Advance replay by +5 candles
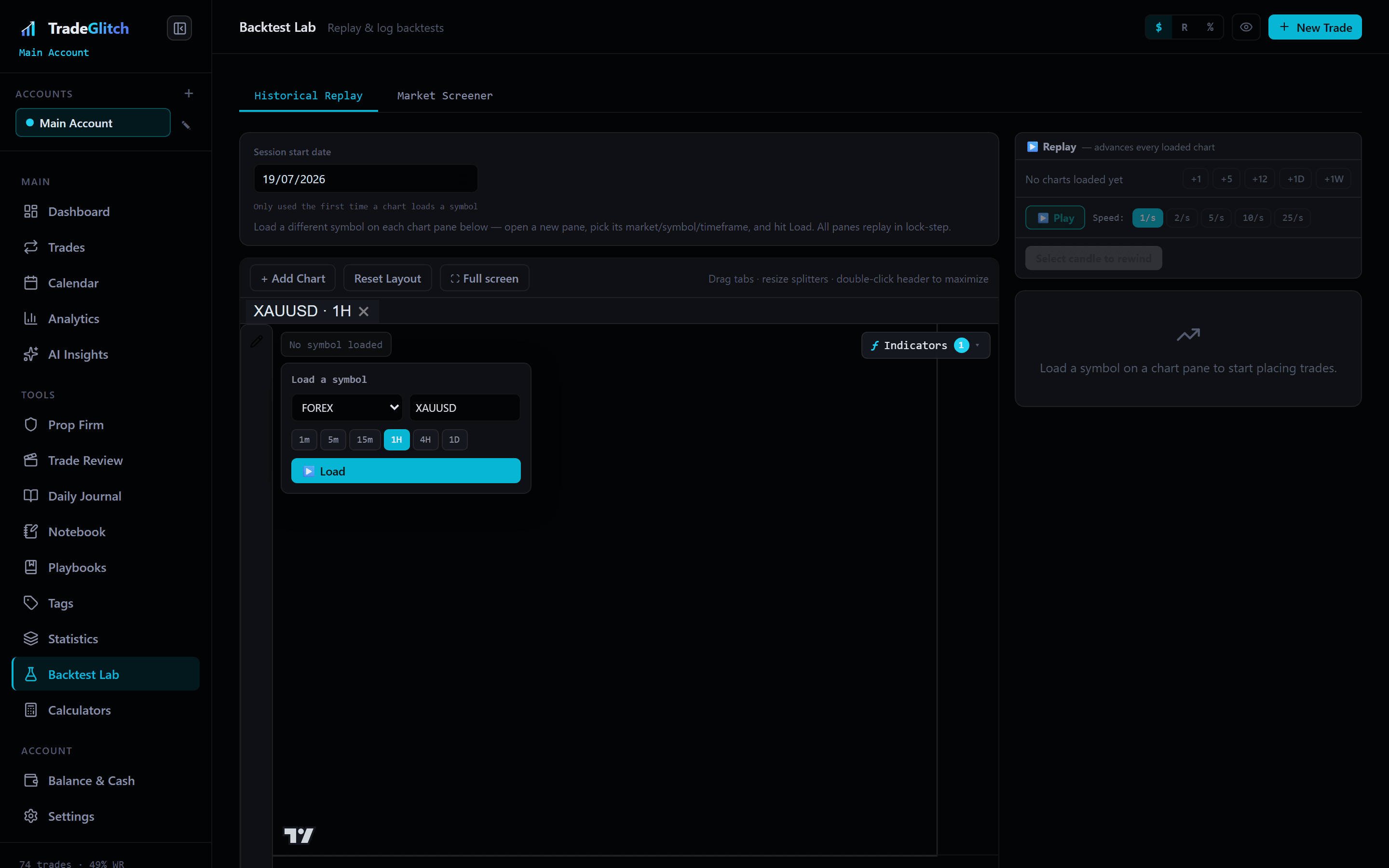This screenshot has width=1389, height=868. (x=1226, y=179)
